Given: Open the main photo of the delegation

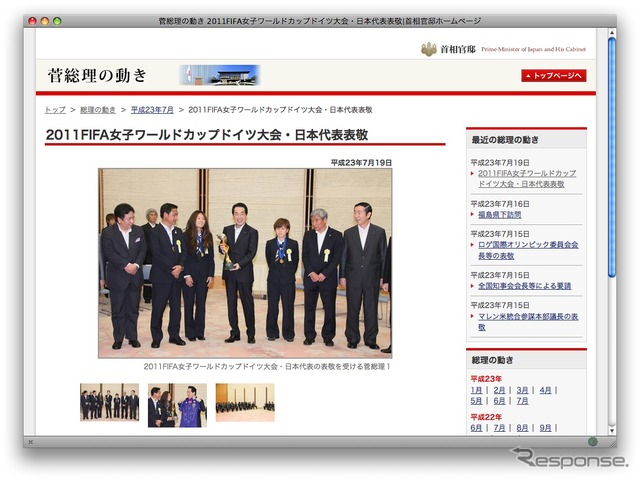Looking at the screenshot, I should [x=245, y=263].
